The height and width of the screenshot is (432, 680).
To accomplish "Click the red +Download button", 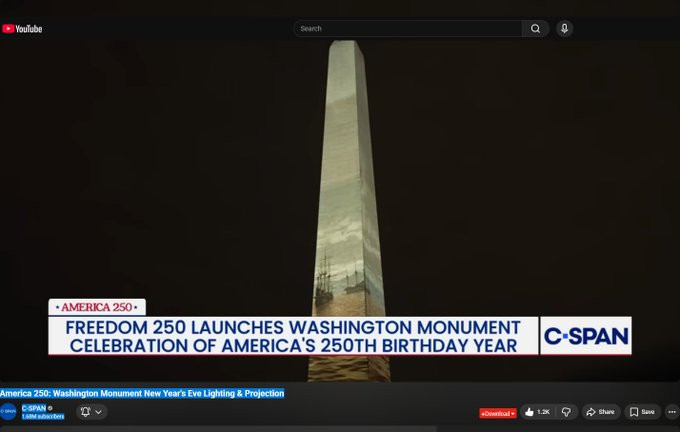I will (497, 413).
